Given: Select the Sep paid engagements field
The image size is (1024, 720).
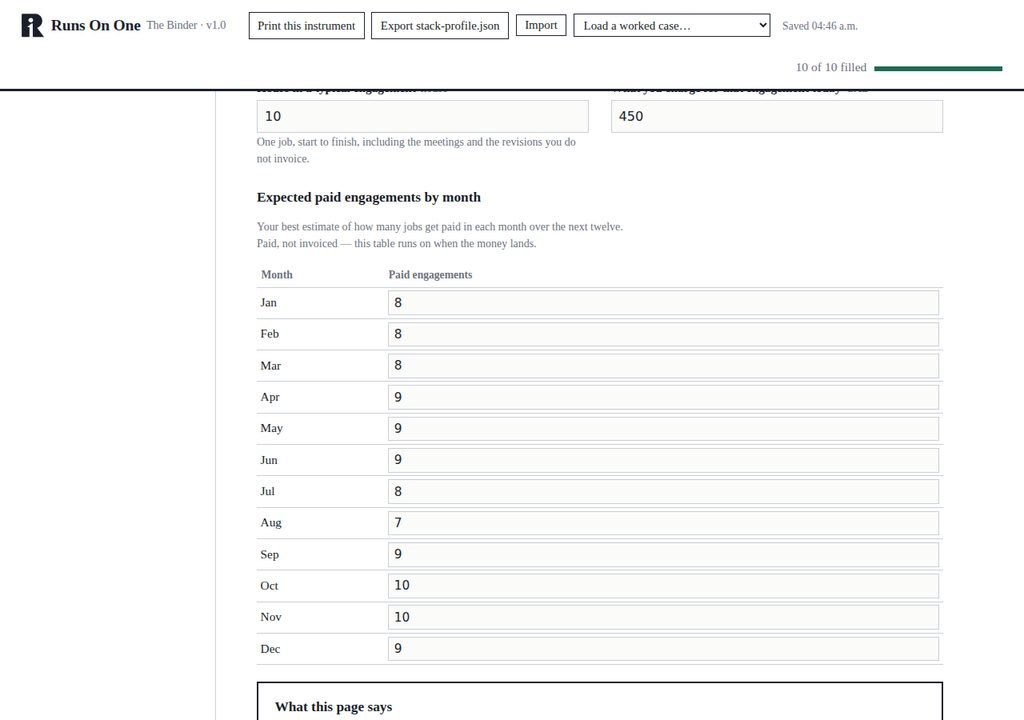Looking at the screenshot, I should [664, 554].
